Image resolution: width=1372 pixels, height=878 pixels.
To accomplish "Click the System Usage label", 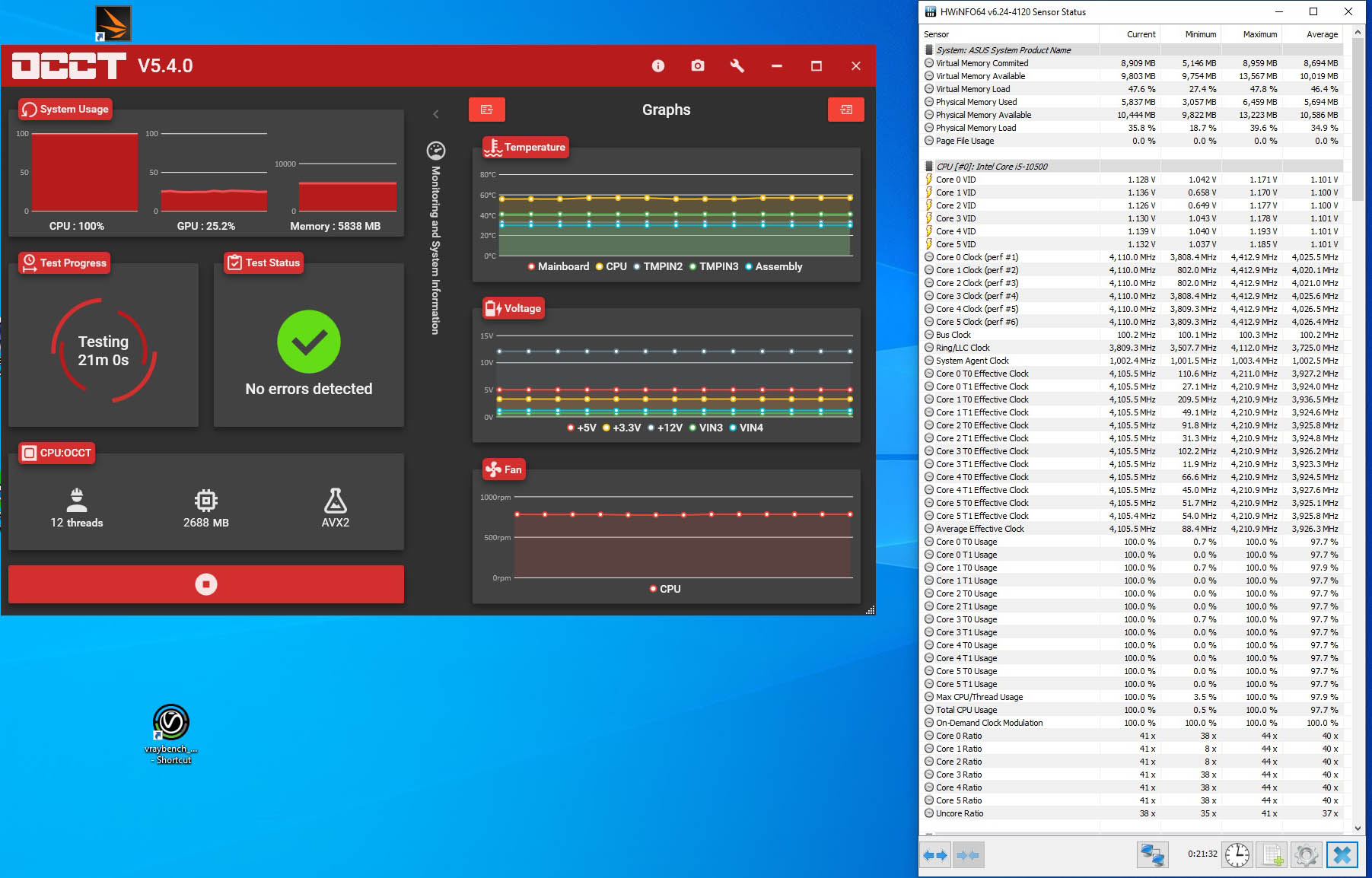I will point(65,110).
